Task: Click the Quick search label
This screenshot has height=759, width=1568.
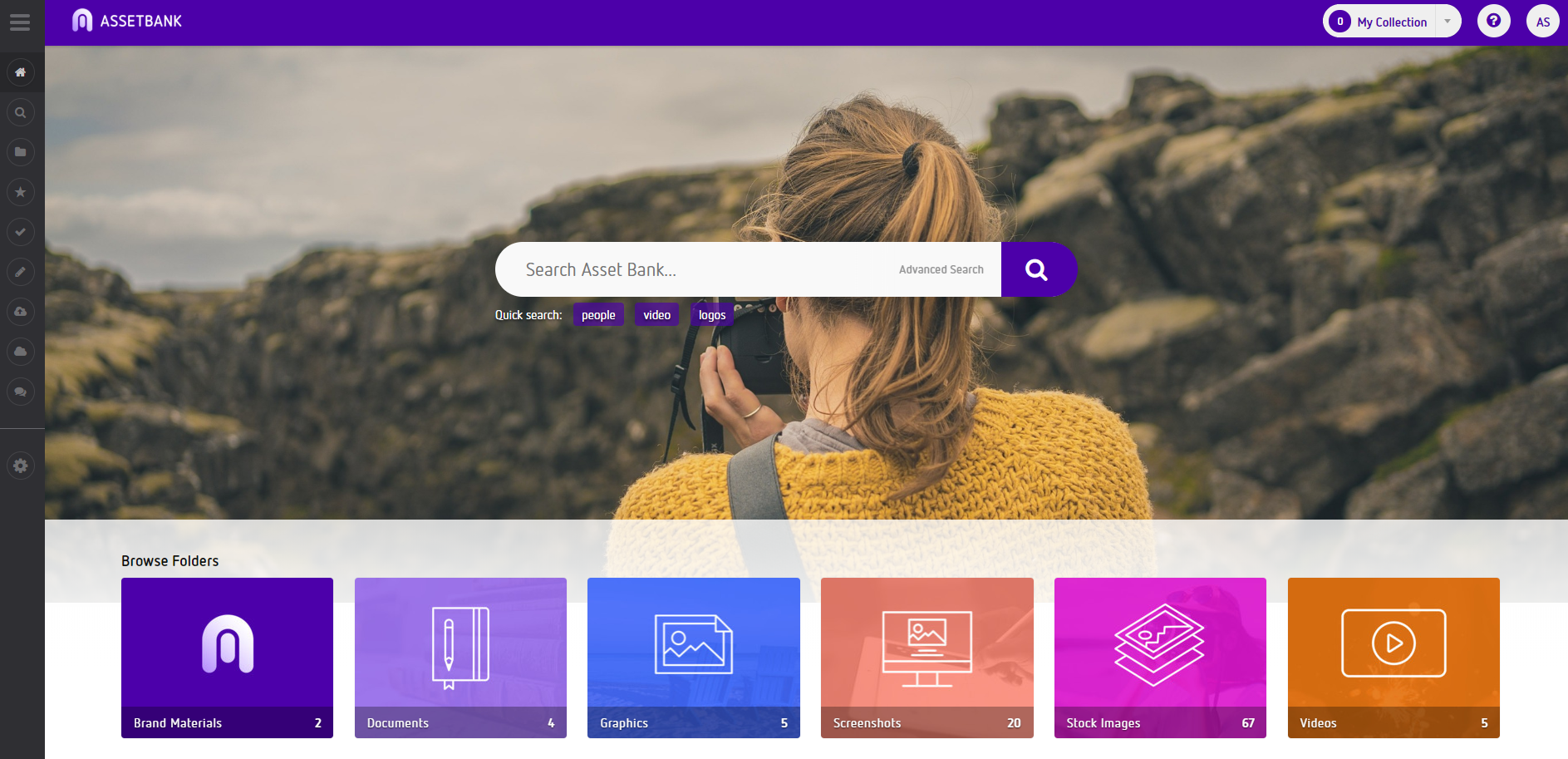Action: click(x=528, y=315)
